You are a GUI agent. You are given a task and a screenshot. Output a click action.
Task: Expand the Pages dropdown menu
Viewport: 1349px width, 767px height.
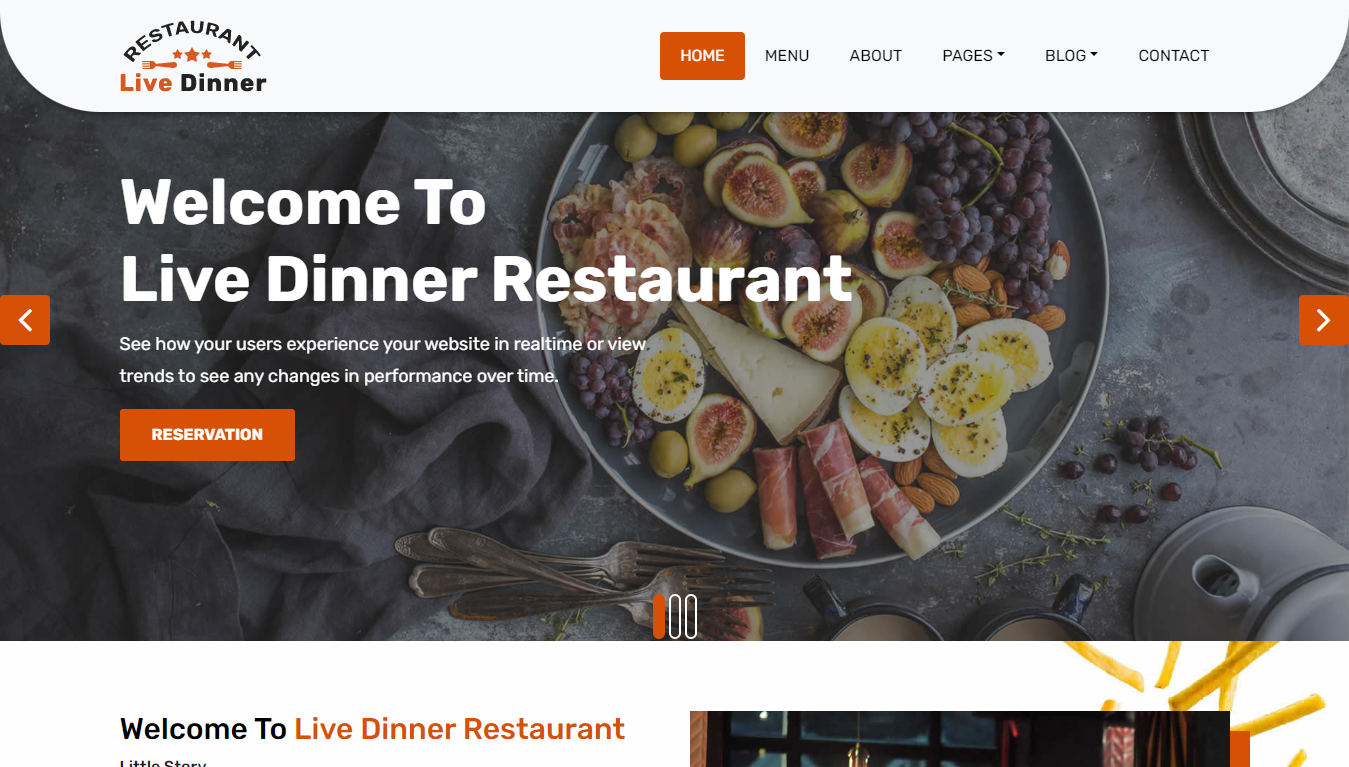point(973,56)
